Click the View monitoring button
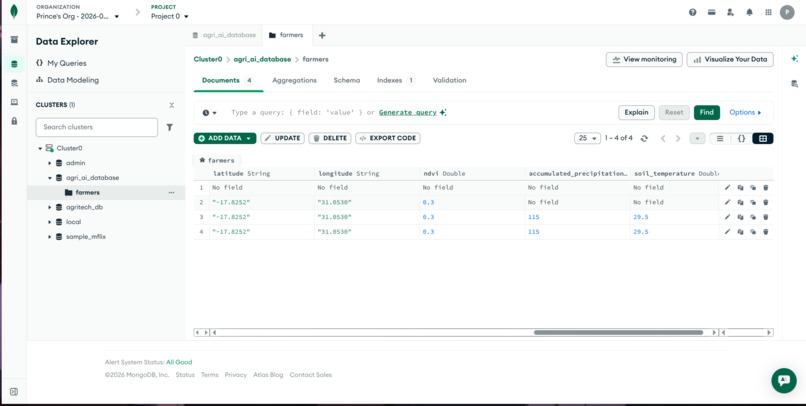The height and width of the screenshot is (406, 806). point(644,60)
